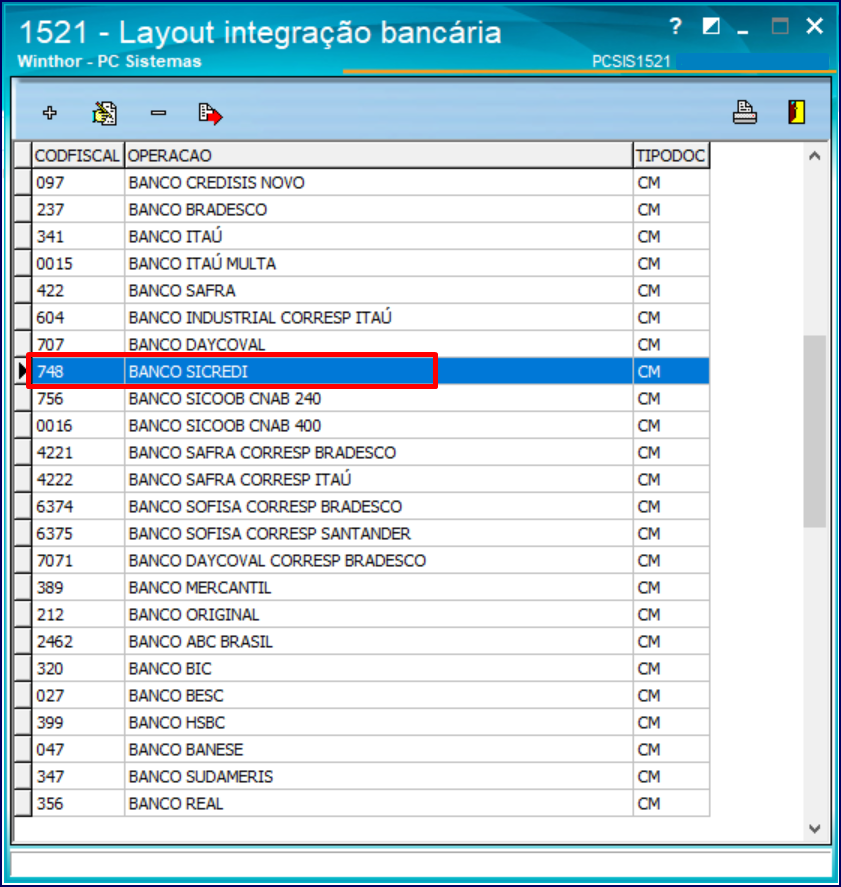841x887 pixels.
Task: Select the BANCO ORIGINAL row
Action: 370,614
